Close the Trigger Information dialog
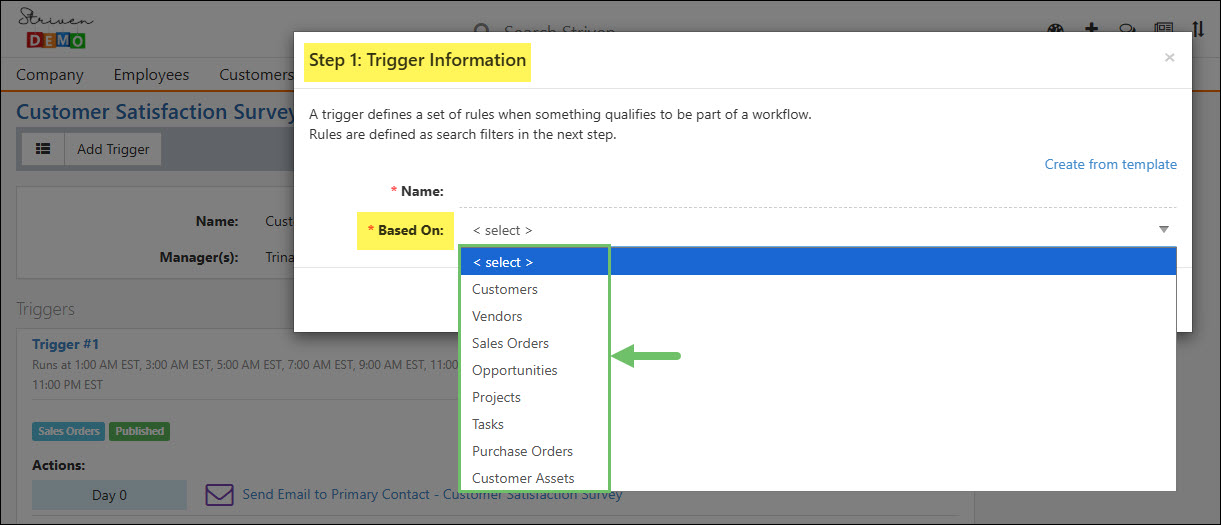The height and width of the screenshot is (525, 1221). point(1169,58)
